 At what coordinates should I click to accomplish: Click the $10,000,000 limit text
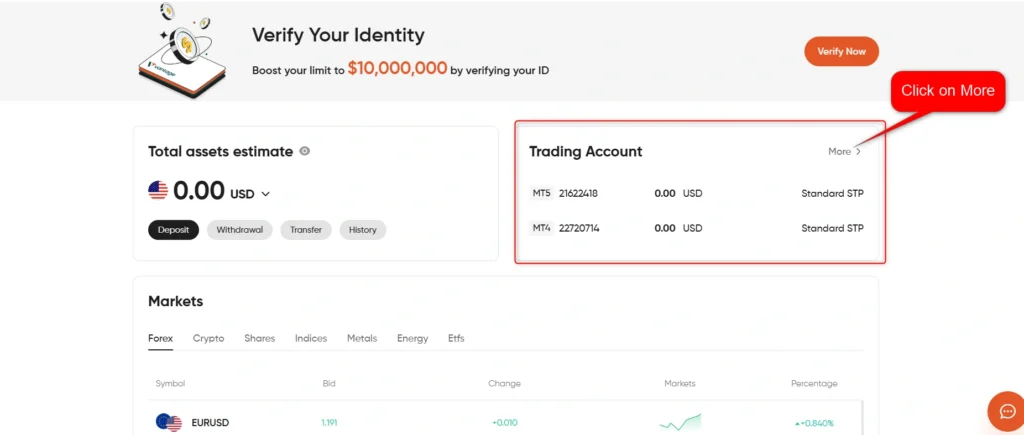[397, 68]
